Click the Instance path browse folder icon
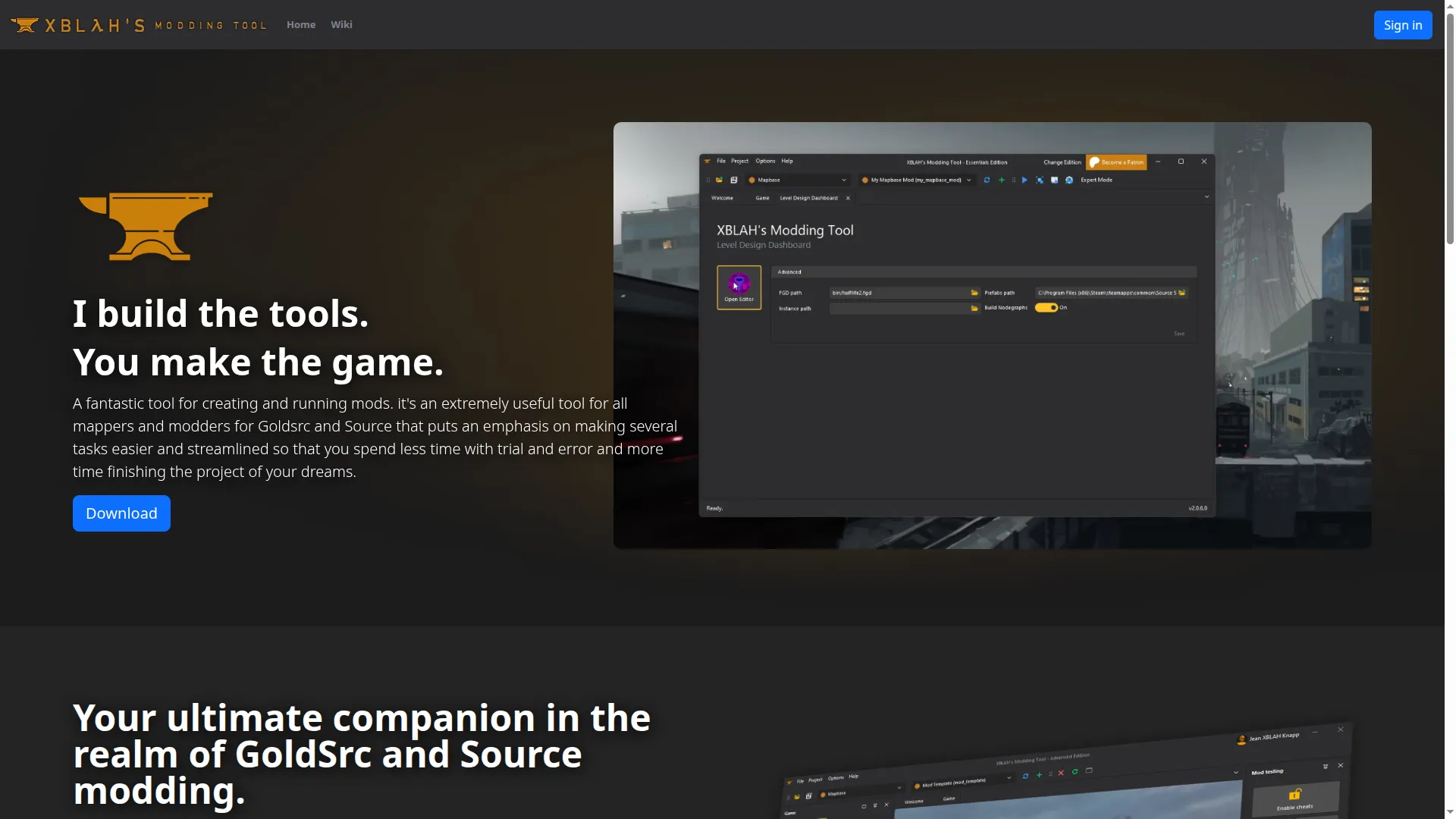 975,309
